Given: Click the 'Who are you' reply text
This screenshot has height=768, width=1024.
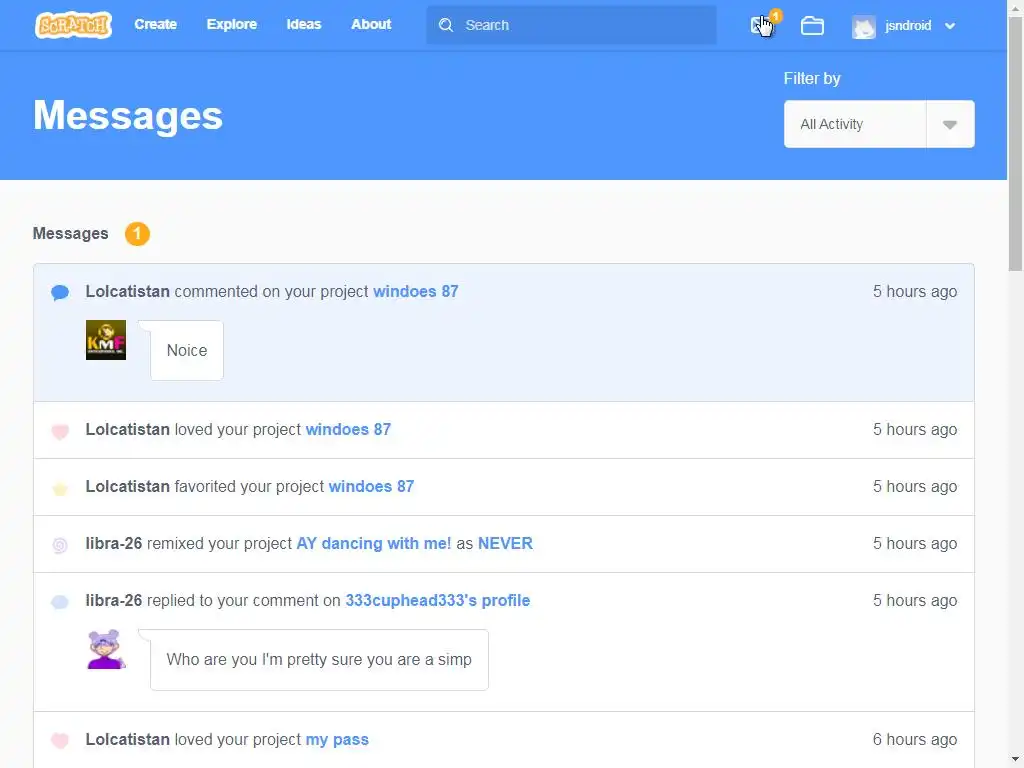Looking at the screenshot, I should coord(319,660).
